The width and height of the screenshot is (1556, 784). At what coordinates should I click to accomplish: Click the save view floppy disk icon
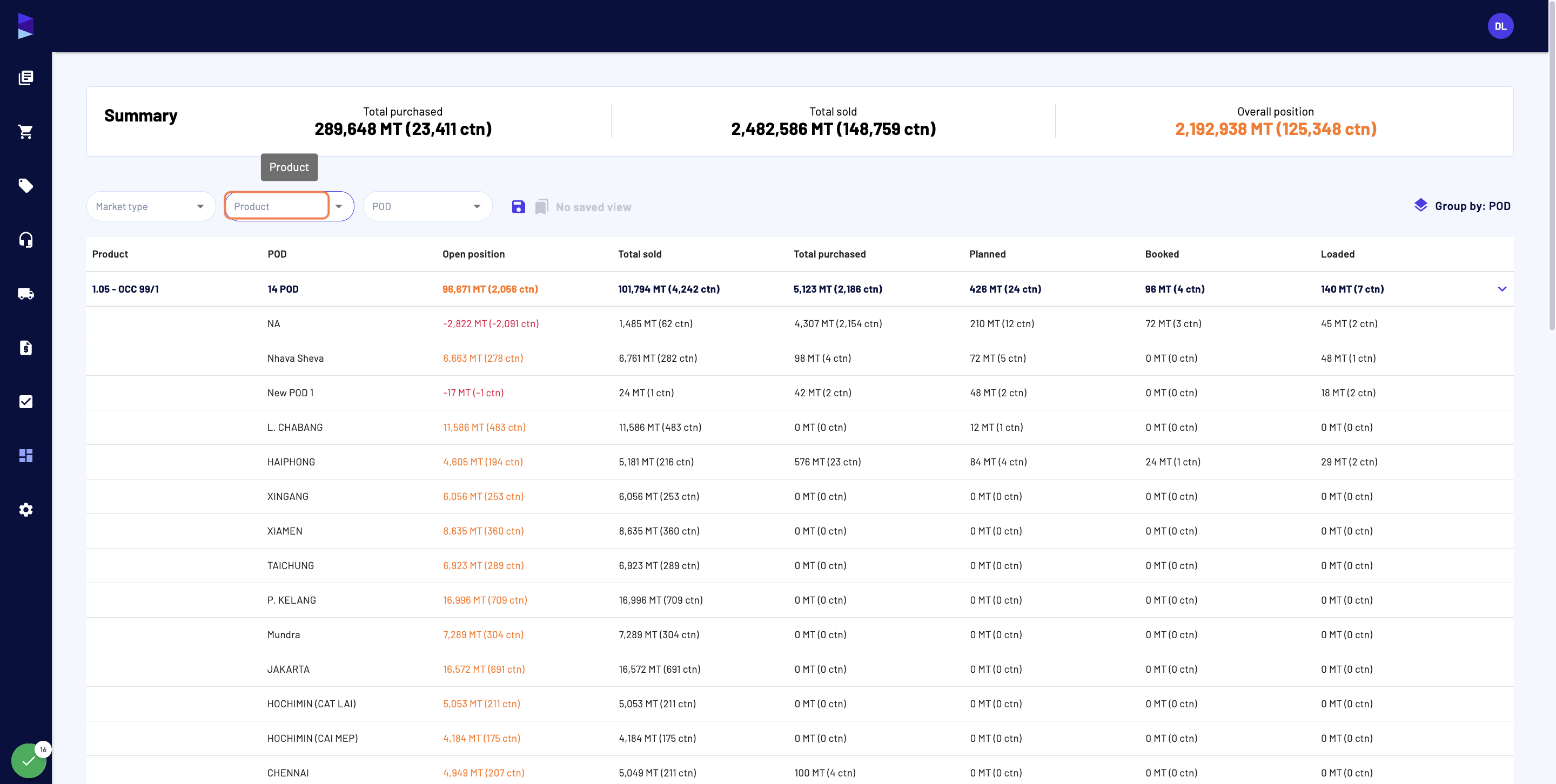(x=518, y=207)
